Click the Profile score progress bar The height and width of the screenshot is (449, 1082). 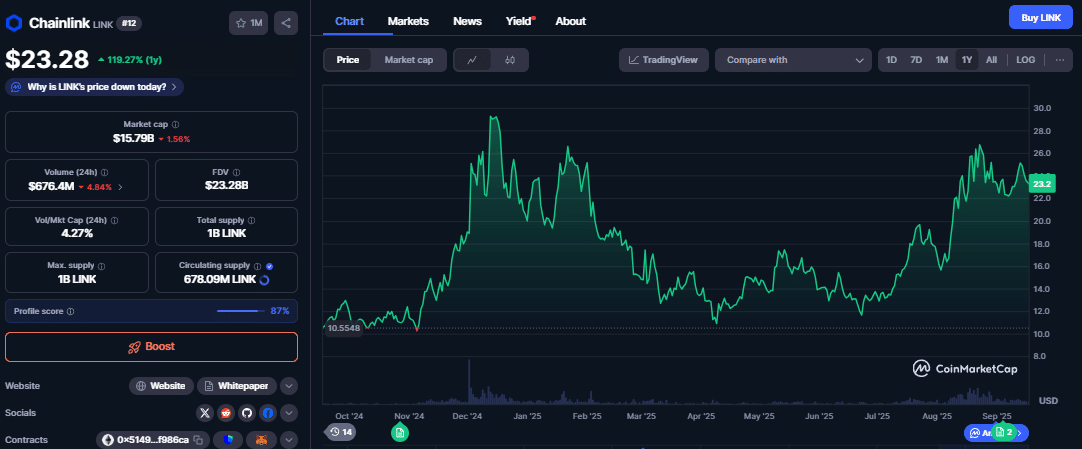[x=240, y=311]
